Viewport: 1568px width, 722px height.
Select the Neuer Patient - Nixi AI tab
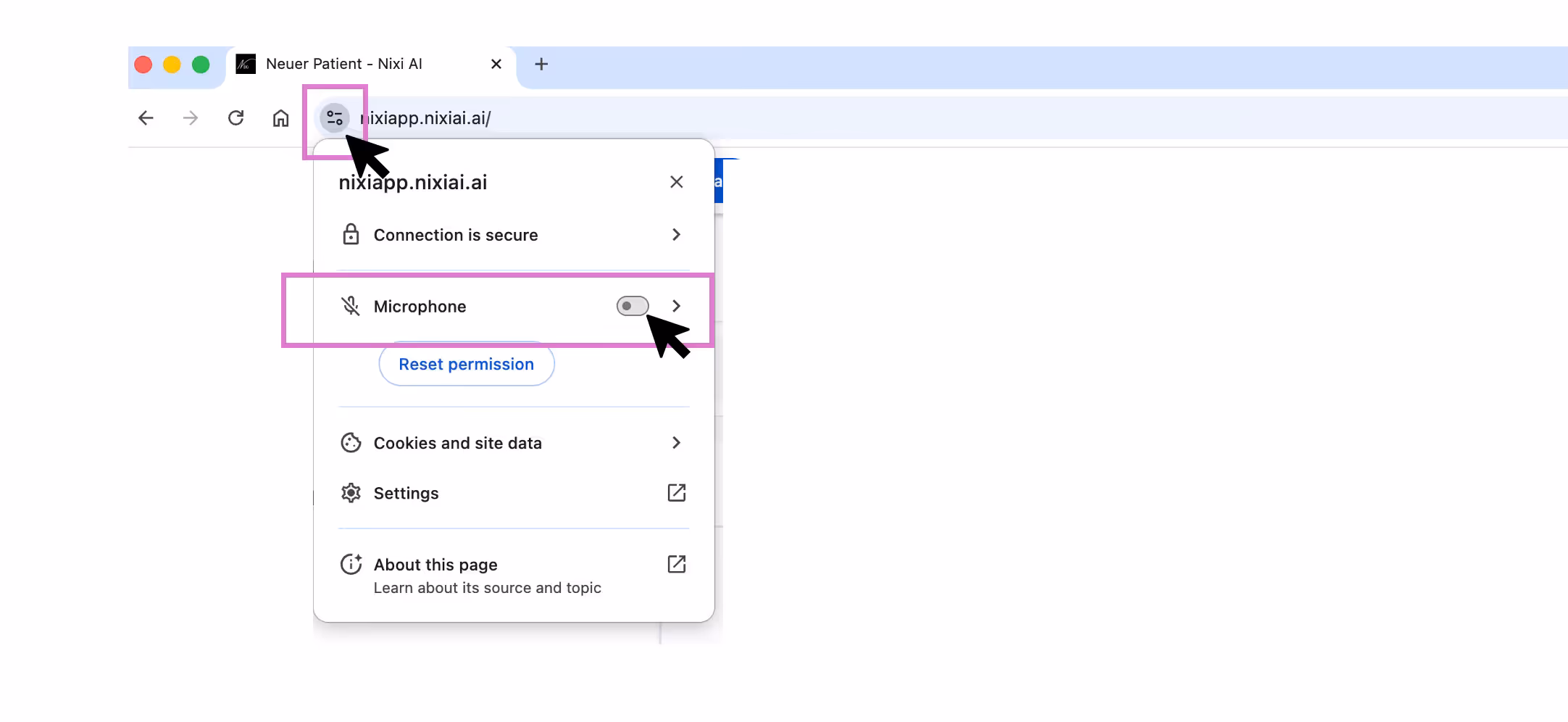click(x=344, y=64)
